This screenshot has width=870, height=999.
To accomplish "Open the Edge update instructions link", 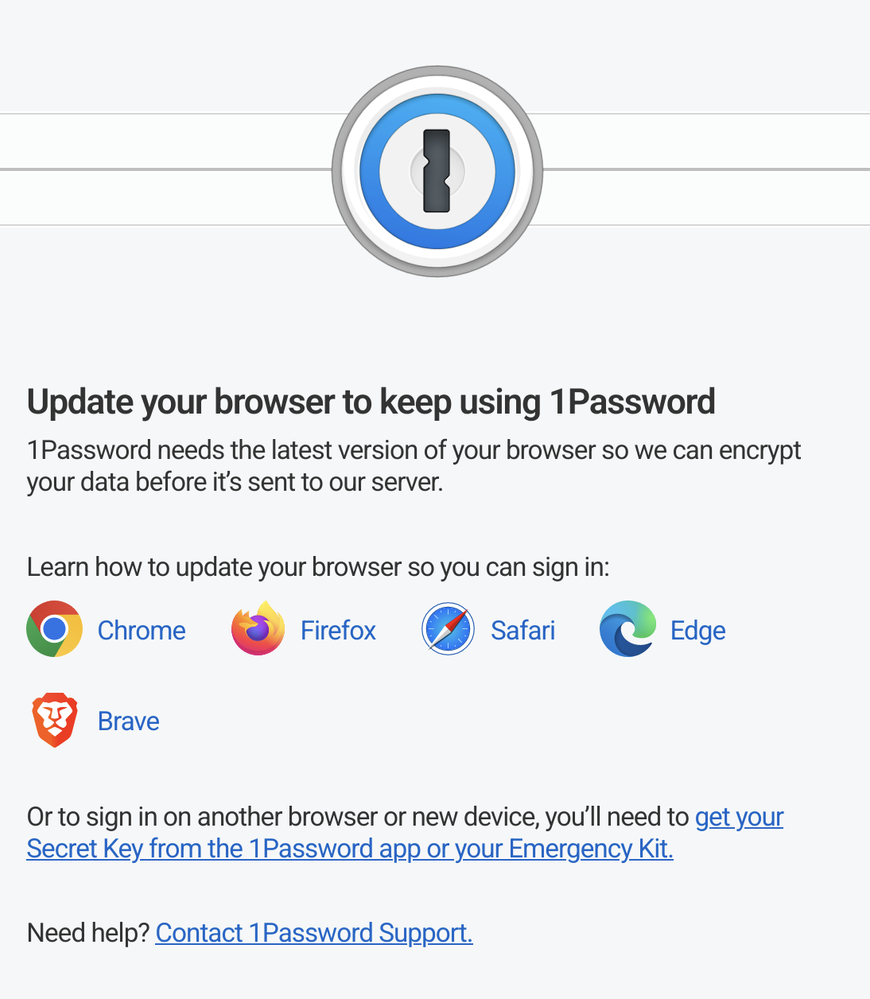I will [x=698, y=630].
